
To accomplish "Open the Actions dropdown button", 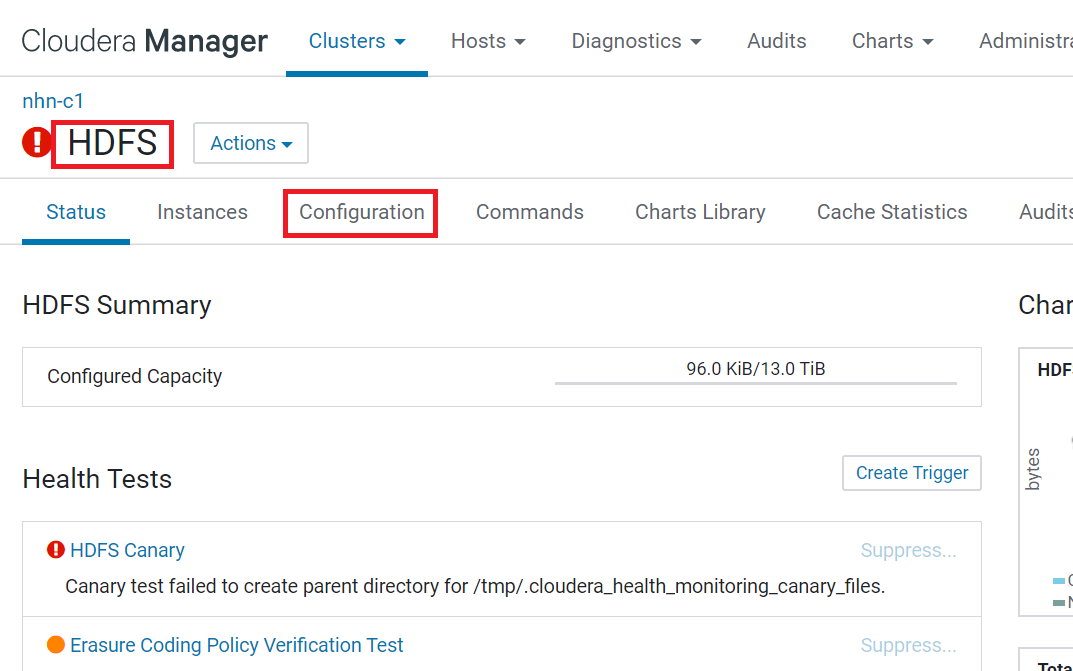I will click(x=251, y=143).
